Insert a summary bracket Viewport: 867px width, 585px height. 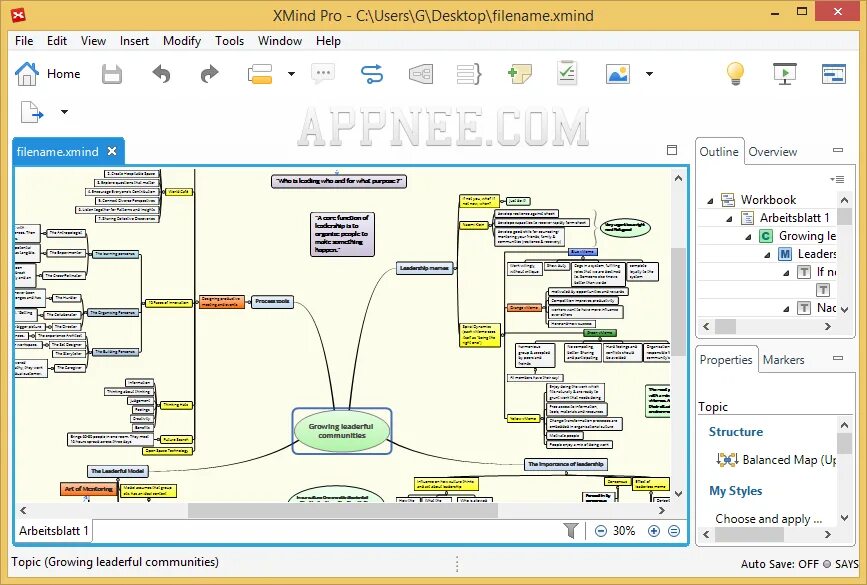pos(469,74)
